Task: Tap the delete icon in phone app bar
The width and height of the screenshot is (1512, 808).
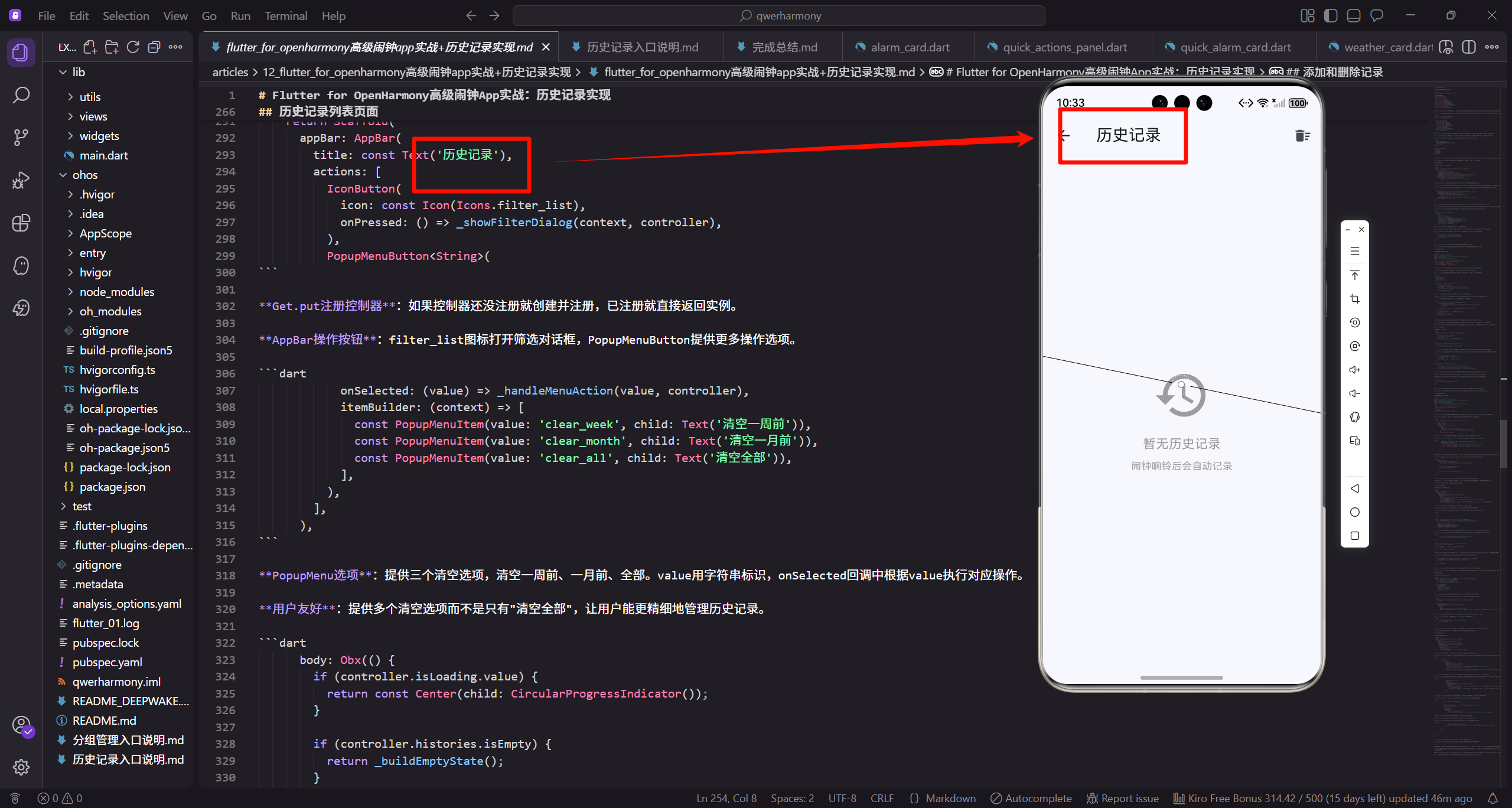Action: pyautogui.click(x=1302, y=136)
